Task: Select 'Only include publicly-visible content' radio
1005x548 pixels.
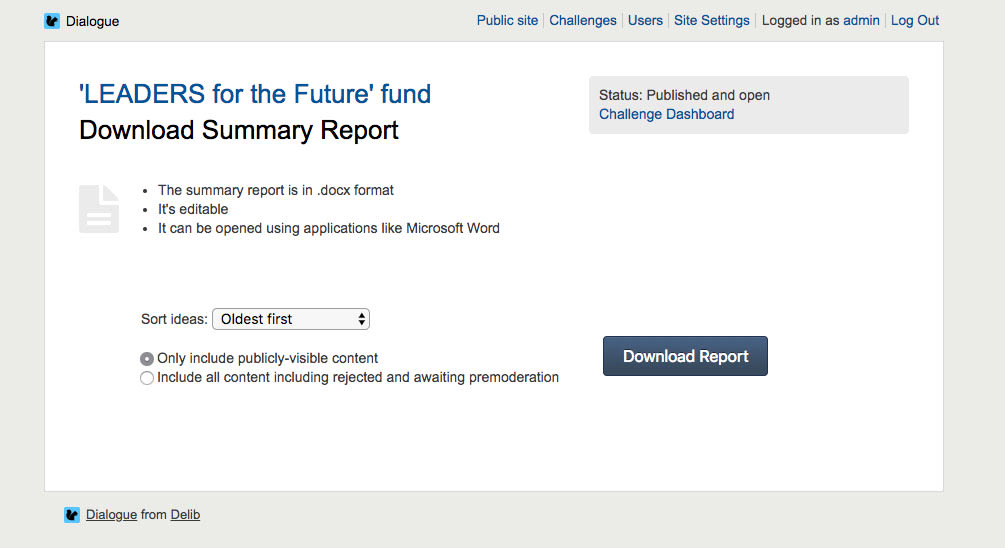Action: pos(147,359)
